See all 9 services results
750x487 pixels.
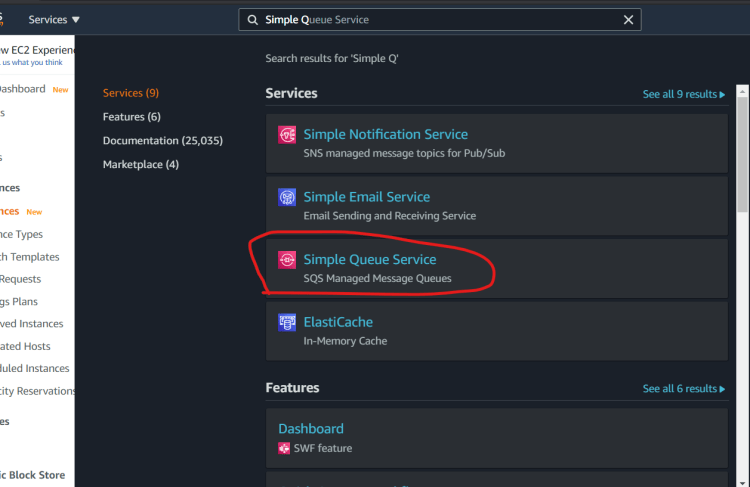(684, 94)
